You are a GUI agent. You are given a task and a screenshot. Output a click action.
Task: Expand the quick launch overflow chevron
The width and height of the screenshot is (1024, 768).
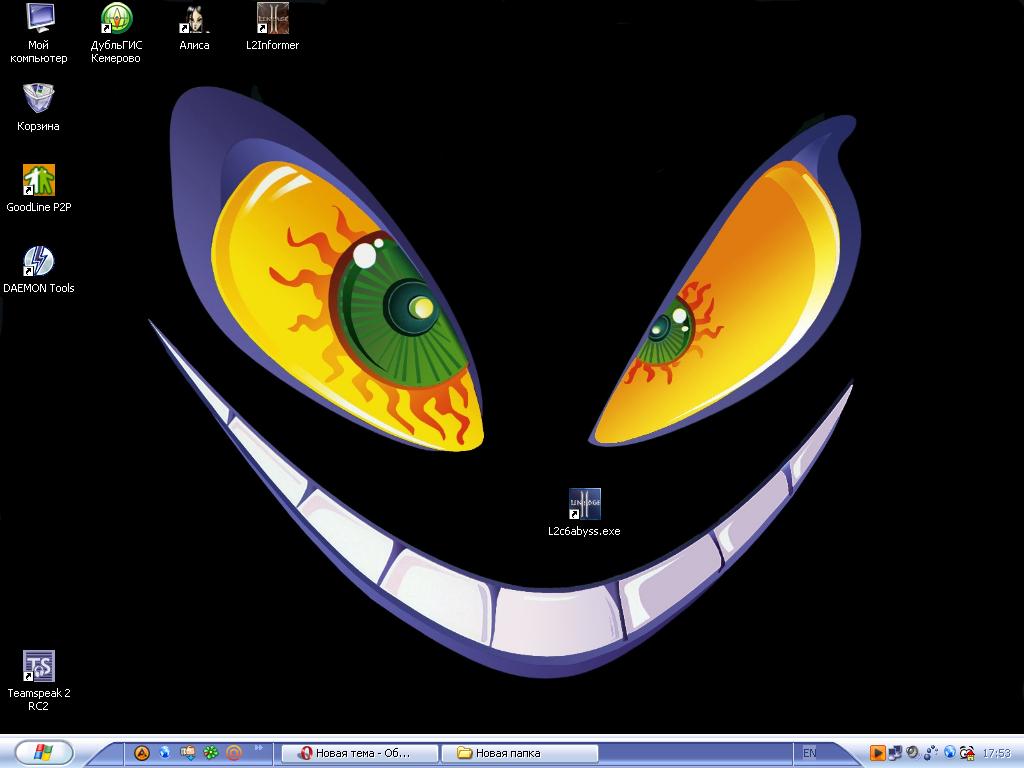tap(259, 748)
